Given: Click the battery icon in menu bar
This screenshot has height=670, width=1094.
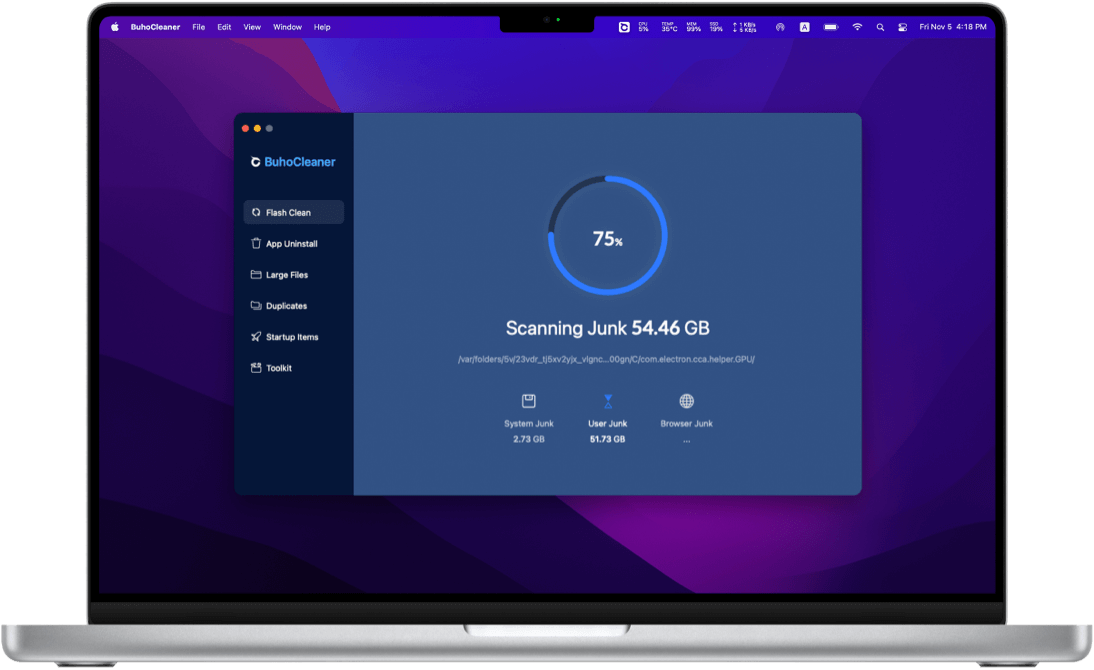Looking at the screenshot, I should (831, 27).
